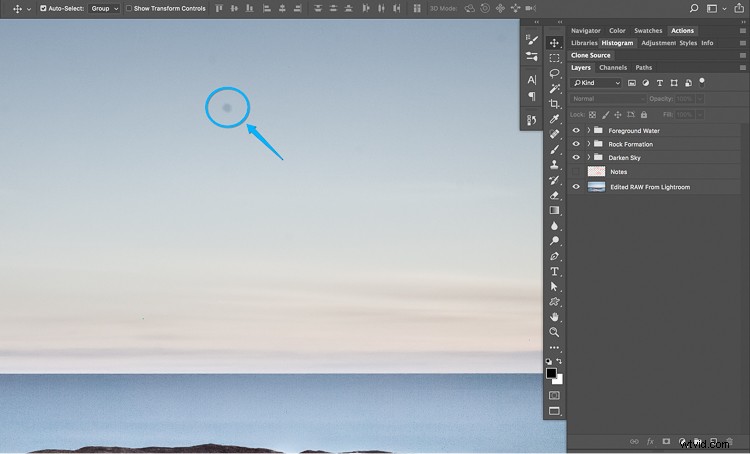Hide the Rock Formation group
The height and width of the screenshot is (454, 750).
(576, 144)
